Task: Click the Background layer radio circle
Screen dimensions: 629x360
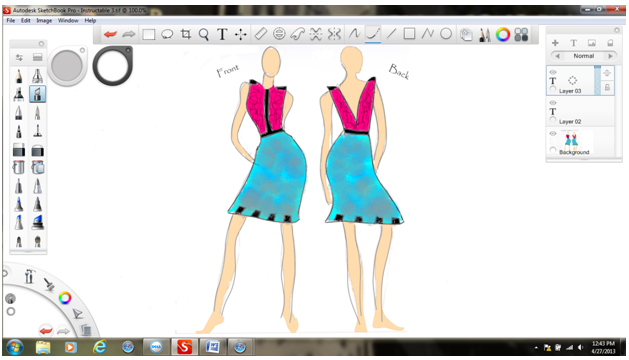Action: 553,150
